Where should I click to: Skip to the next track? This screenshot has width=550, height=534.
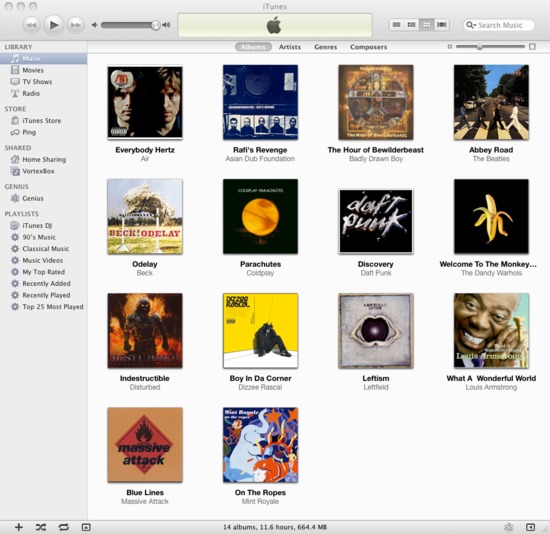tap(75, 25)
